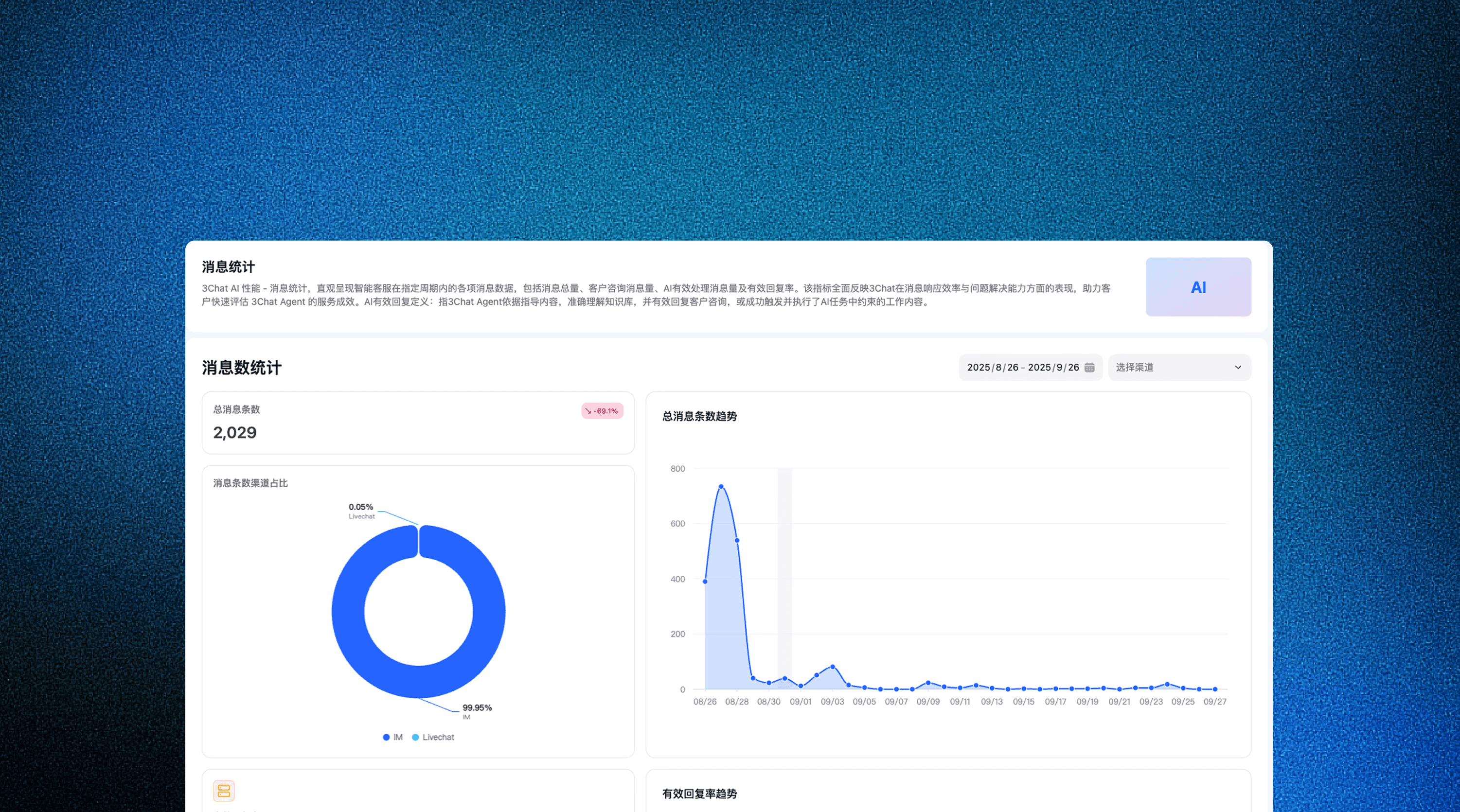Click the 0.05% Livechat label
This screenshot has height=812, width=1460.
[x=360, y=507]
